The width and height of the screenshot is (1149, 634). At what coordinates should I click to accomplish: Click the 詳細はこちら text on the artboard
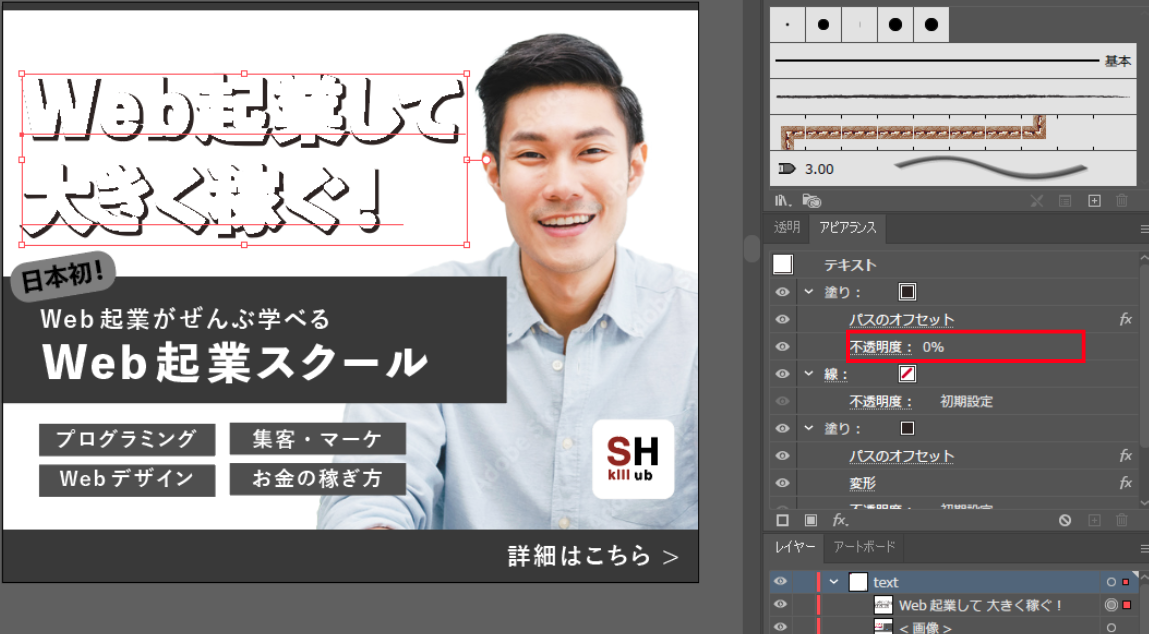point(579,556)
